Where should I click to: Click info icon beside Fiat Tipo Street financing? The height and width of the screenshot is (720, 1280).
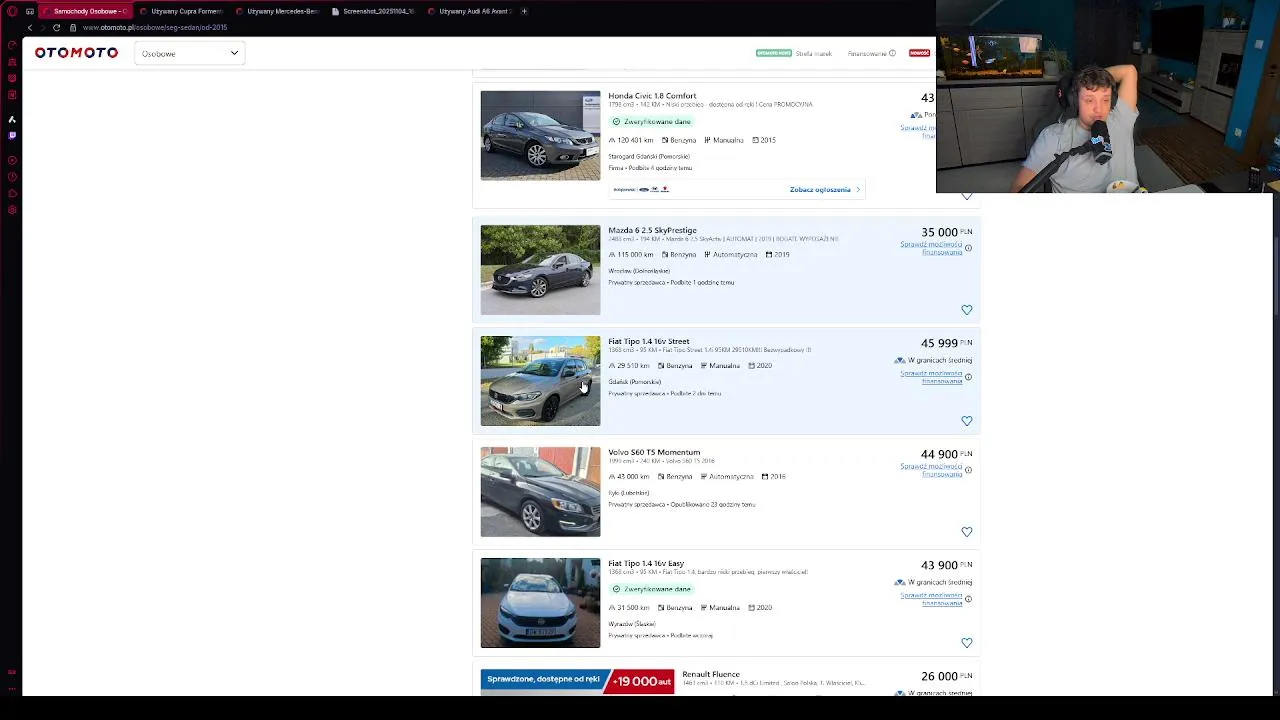pyautogui.click(x=968, y=377)
